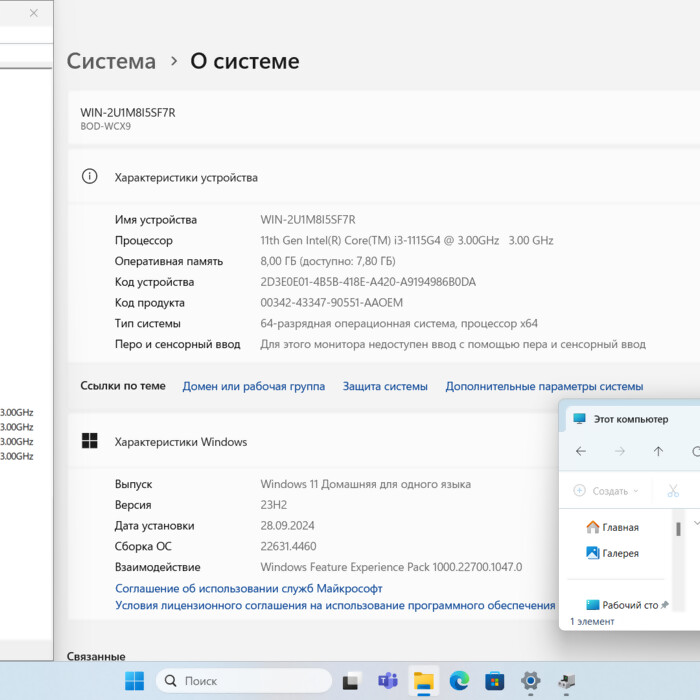The height and width of the screenshot is (700, 700).
Task: Click the "1 элемент" Explorer status text
Action: (592, 621)
